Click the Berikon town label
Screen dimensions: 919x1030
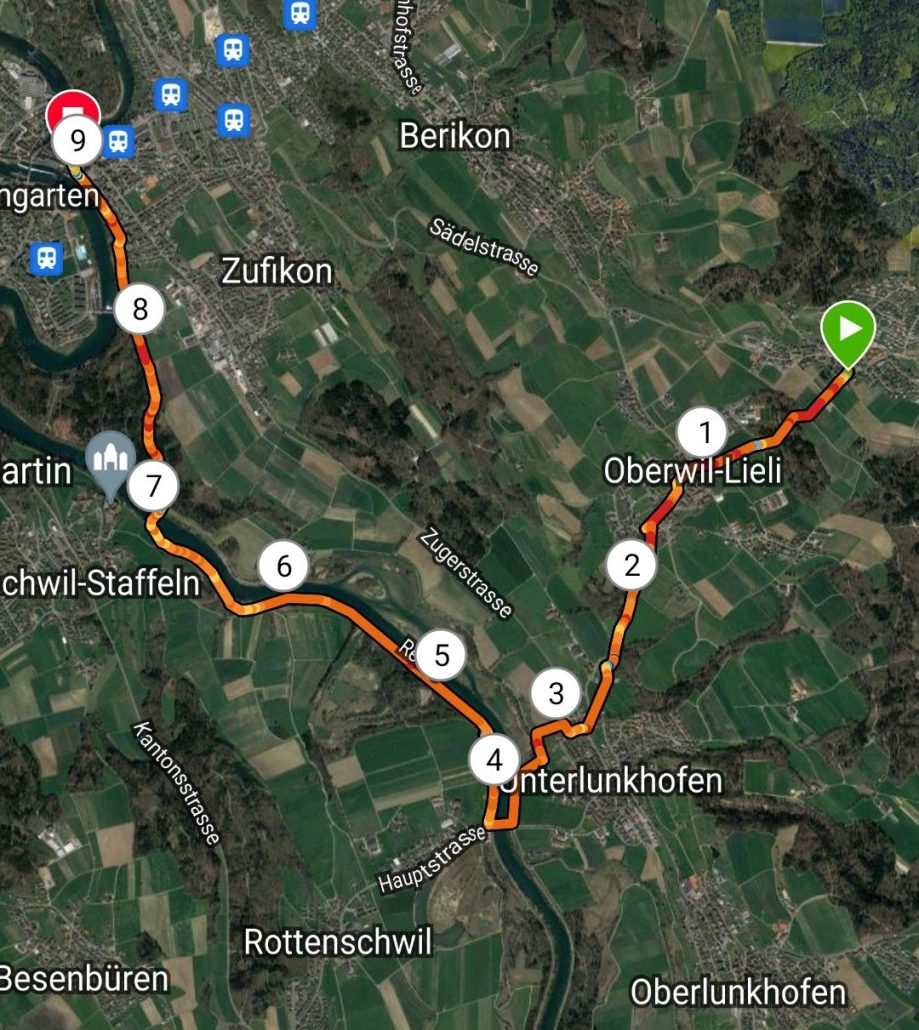(x=455, y=137)
